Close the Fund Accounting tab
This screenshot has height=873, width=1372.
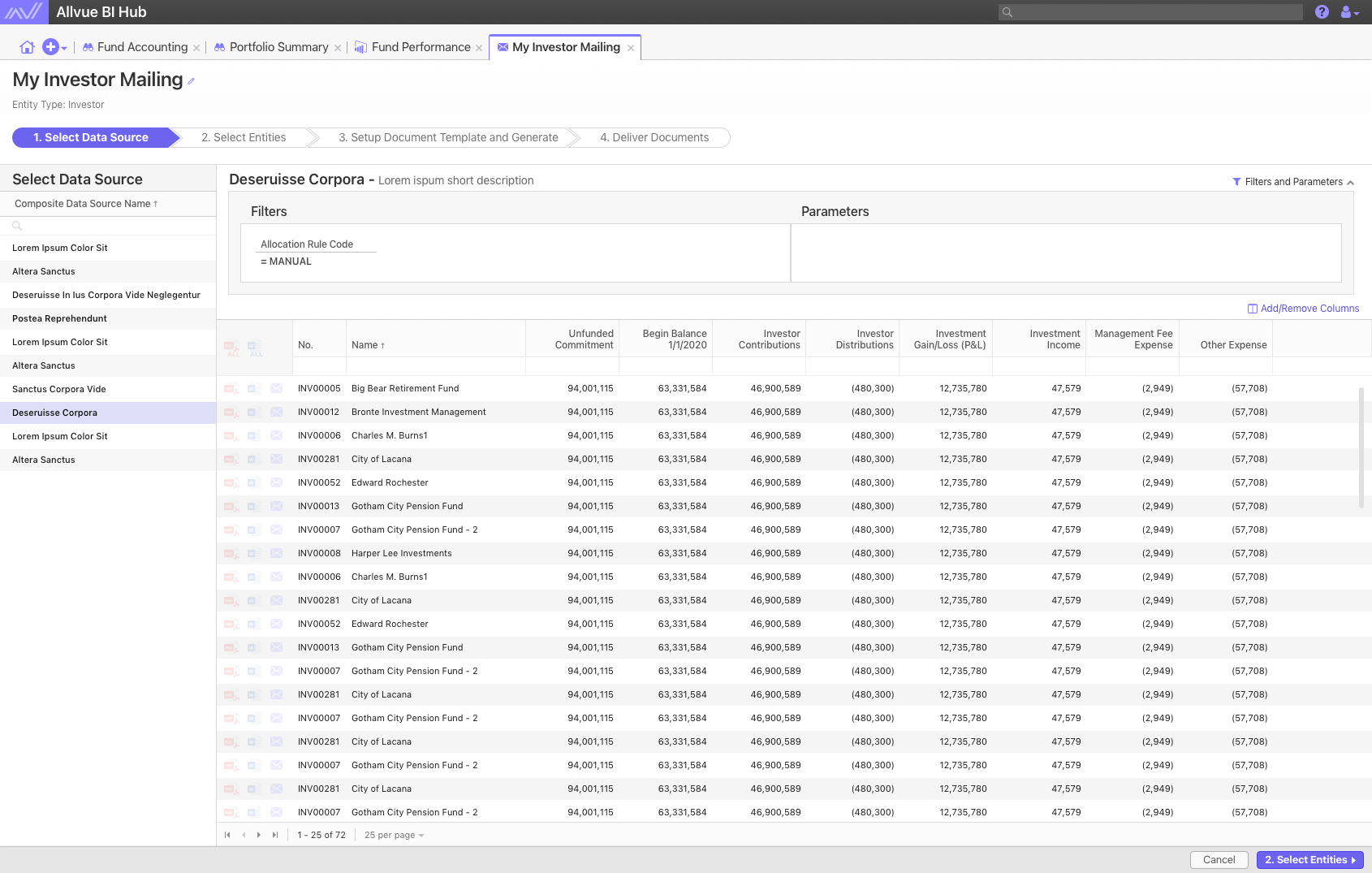pos(196,48)
